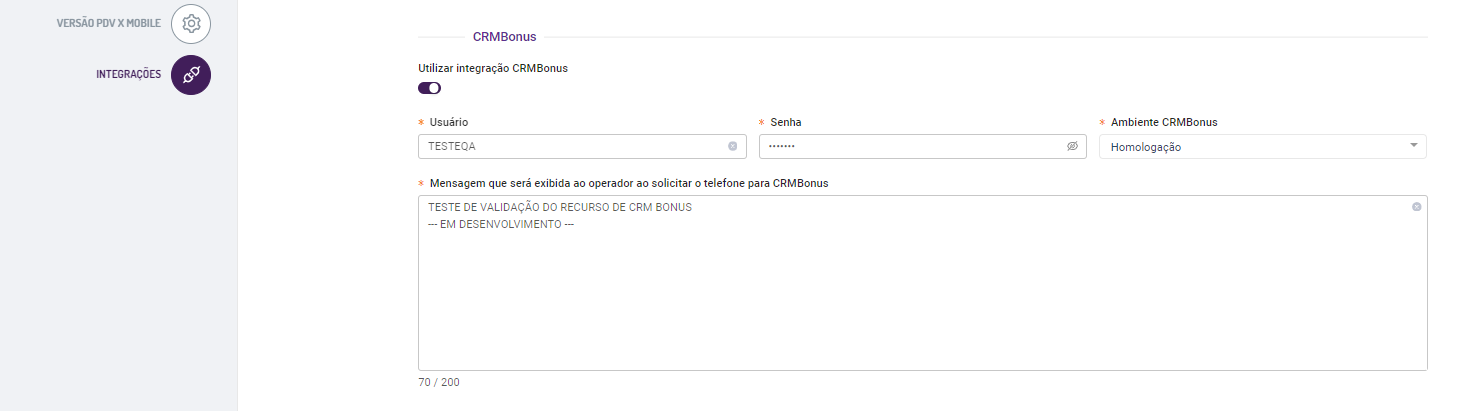1462x411 pixels.
Task: Select the INTEGRAÇÕES sidebar menu label
Action: point(128,74)
